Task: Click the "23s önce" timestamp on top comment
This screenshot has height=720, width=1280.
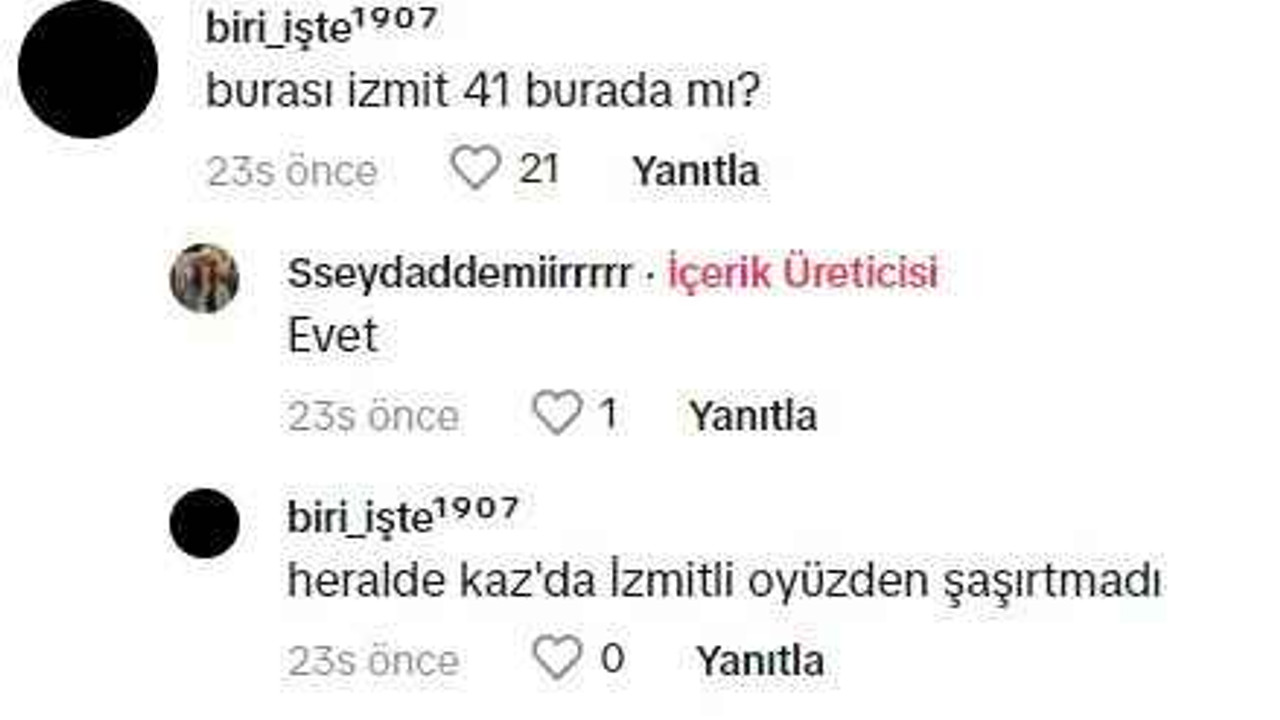Action: point(292,171)
